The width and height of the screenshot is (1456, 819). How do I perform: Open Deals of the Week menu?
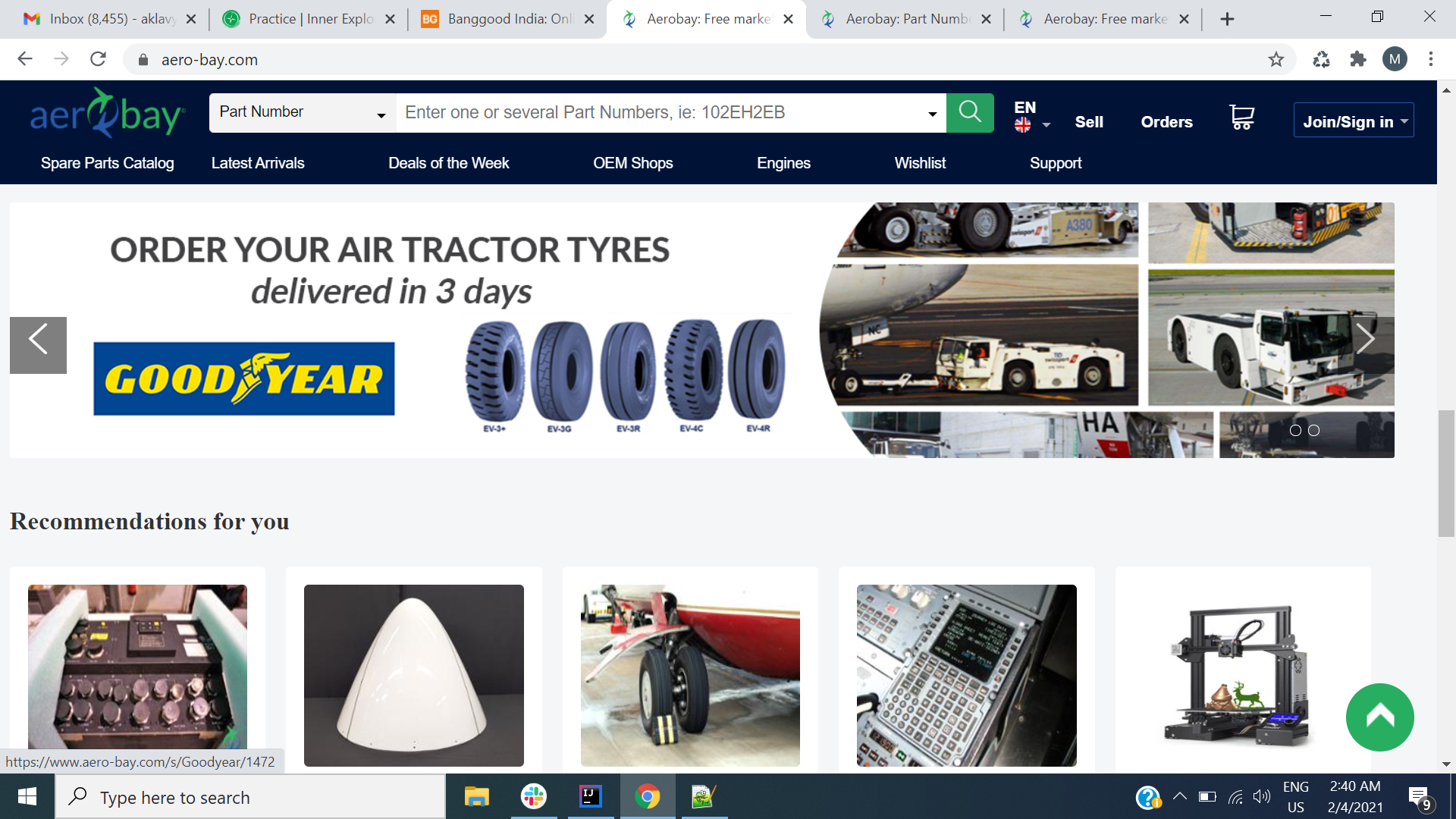(x=448, y=163)
